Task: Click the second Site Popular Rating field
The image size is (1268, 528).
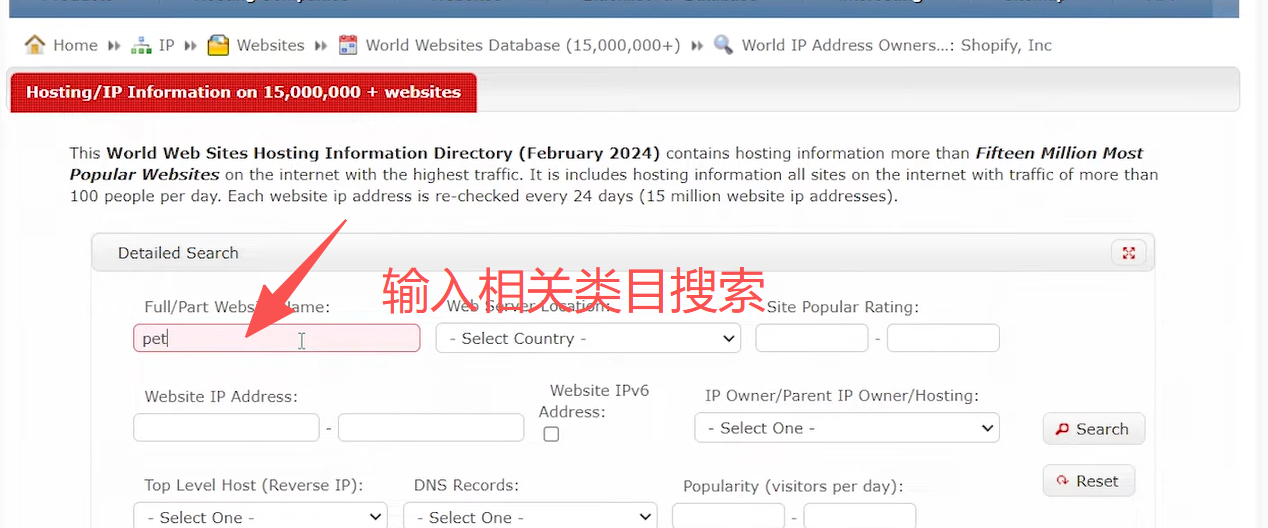Action: pos(943,338)
